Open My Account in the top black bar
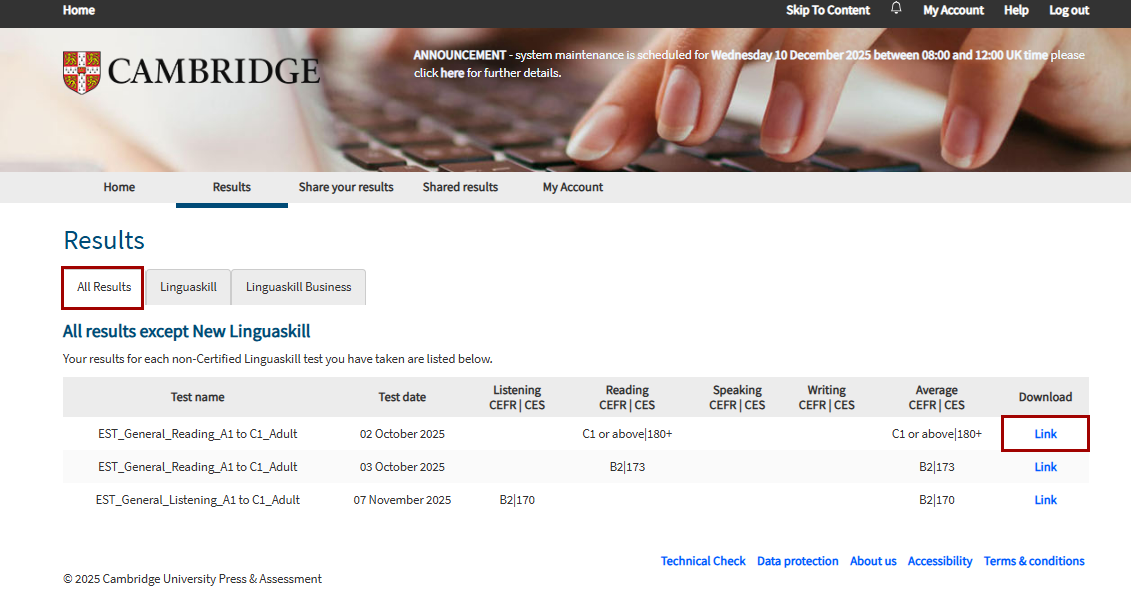The height and width of the screenshot is (594, 1131). click(x=953, y=10)
